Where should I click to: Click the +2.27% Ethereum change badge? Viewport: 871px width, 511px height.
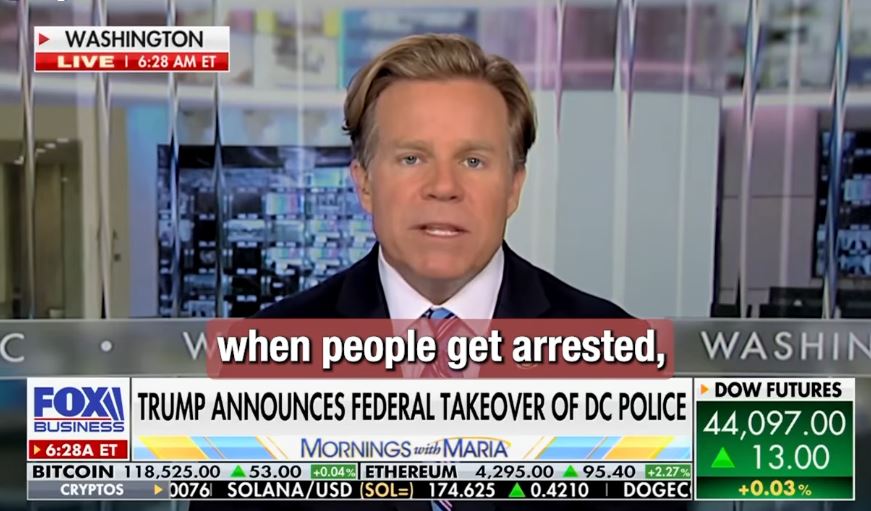667,472
